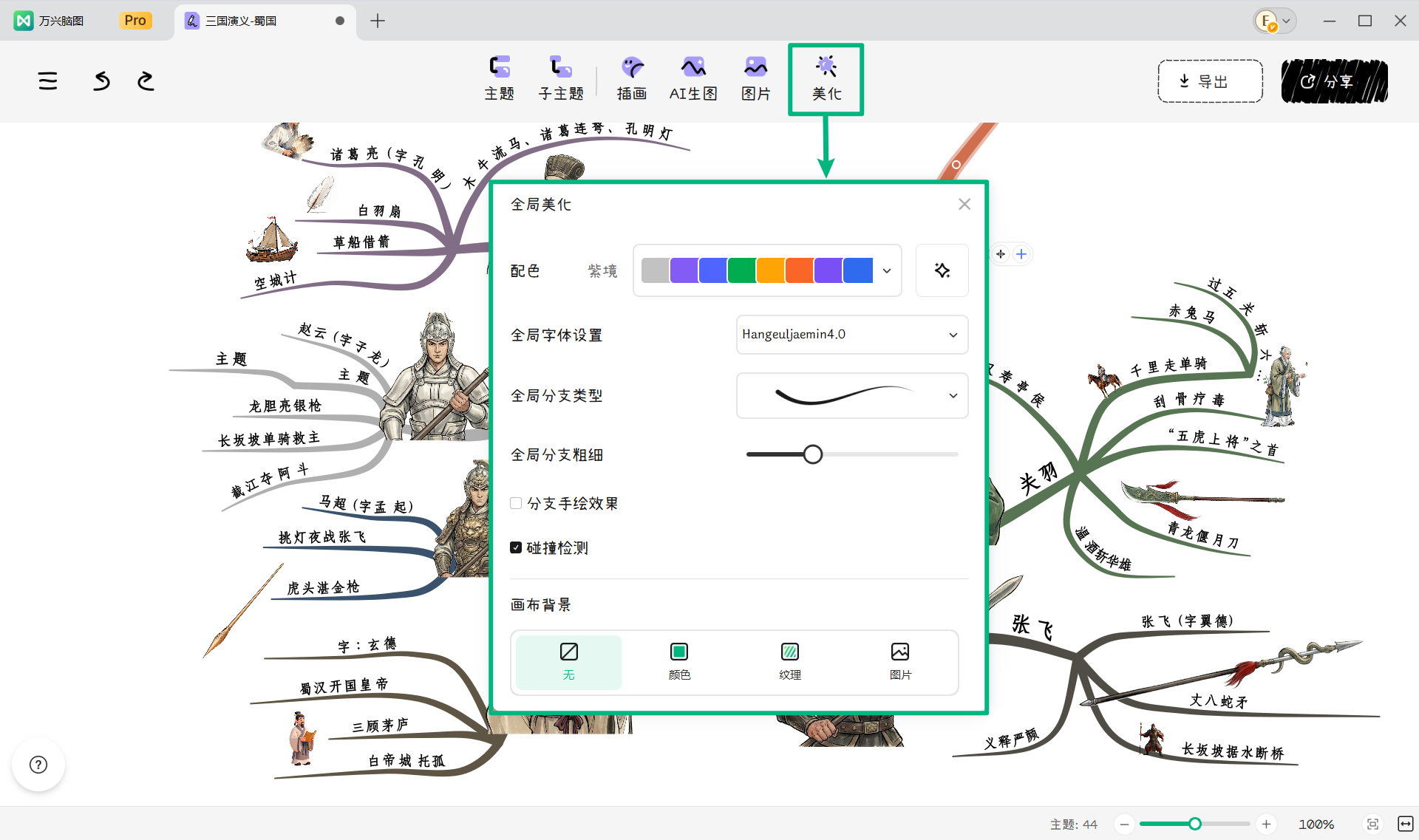Switch to the 三国演义-蜀国 tab
Screen dimensions: 1419x840
[x=265, y=21]
